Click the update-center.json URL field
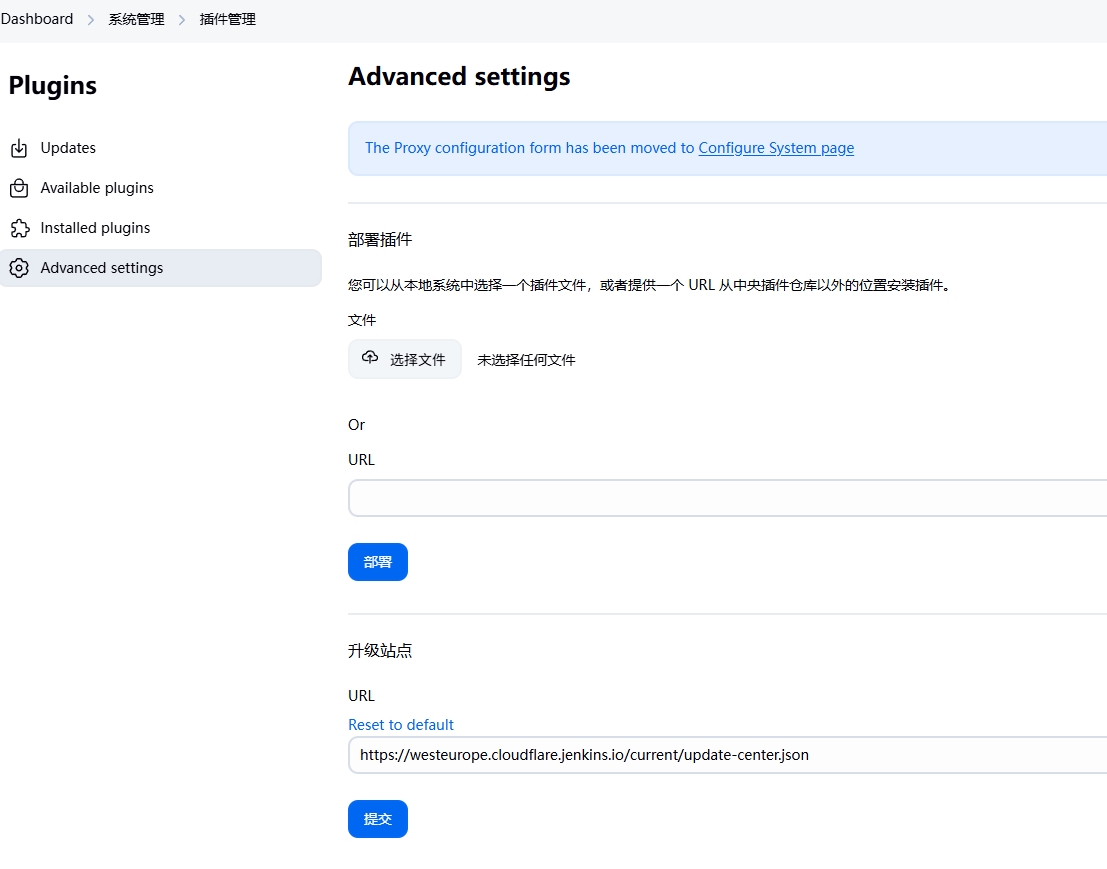 [x=727, y=755]
